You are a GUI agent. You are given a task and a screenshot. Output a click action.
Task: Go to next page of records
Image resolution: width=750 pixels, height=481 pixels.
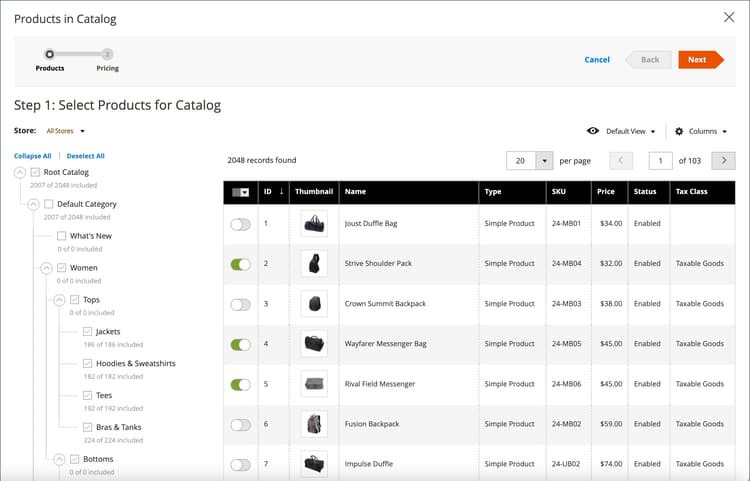pos(723,160)
